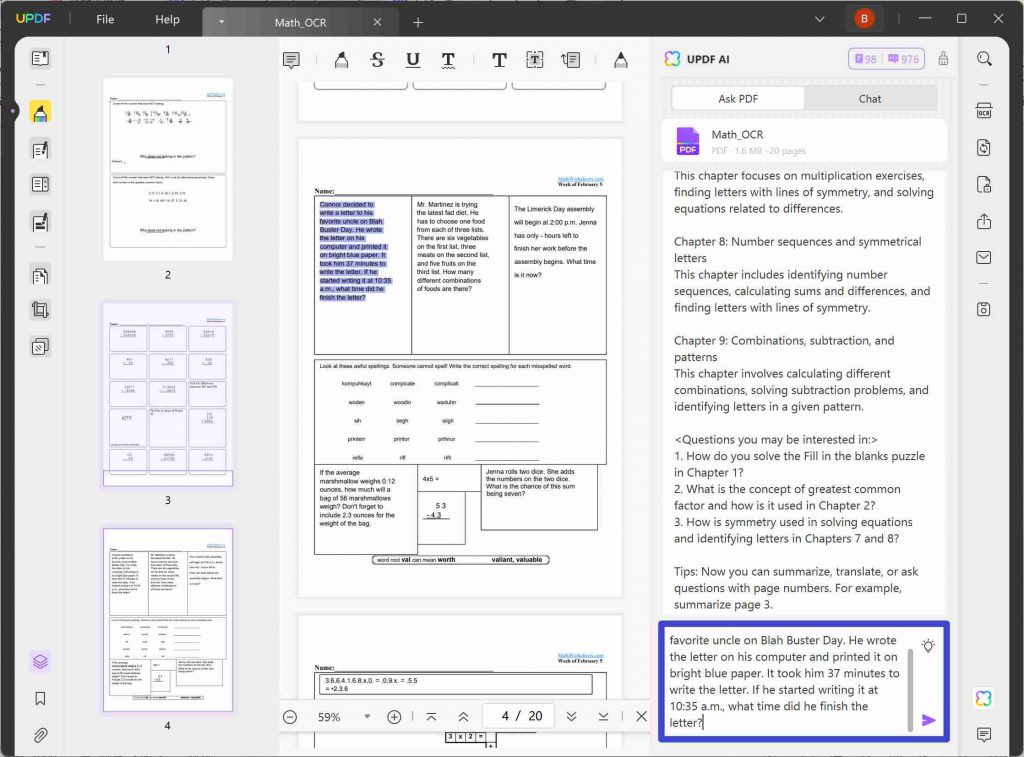Expand the zoom percentage dropdown
This screenshot has height=757, width=1024.
[367, 717]
